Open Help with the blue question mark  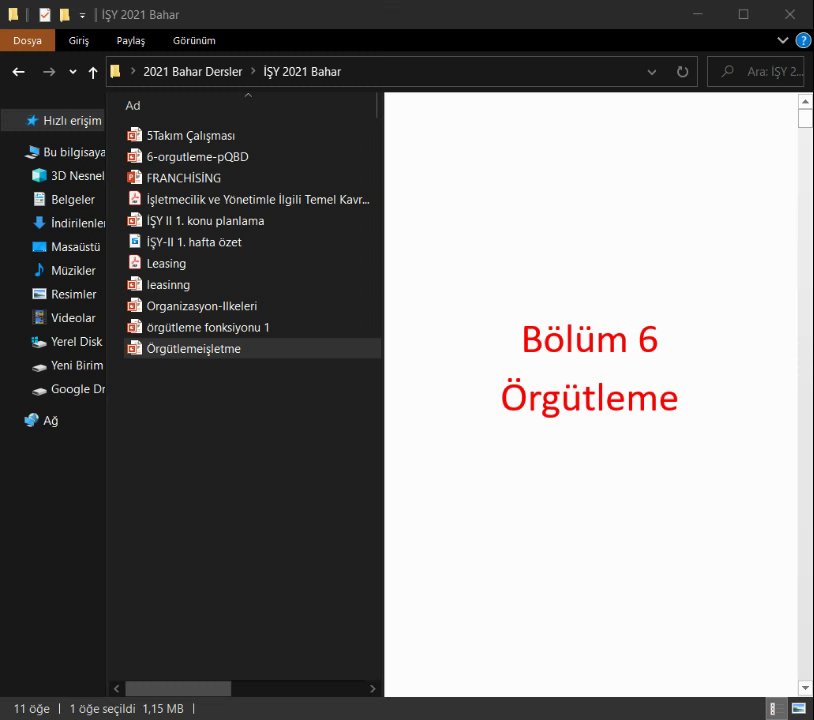pos(803,40)
